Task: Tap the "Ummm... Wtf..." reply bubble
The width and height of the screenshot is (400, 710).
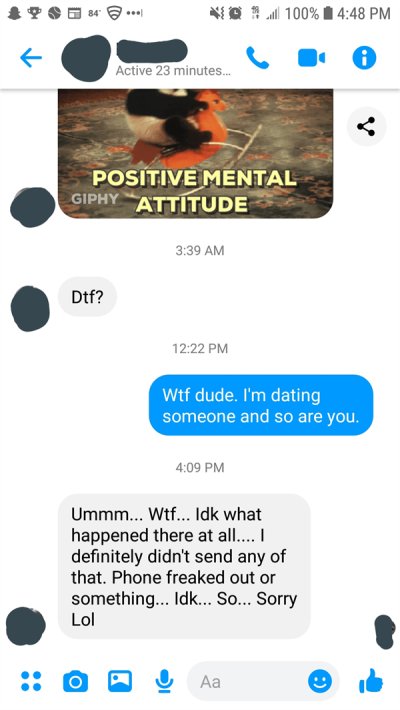Action: [x=184, y=566]
